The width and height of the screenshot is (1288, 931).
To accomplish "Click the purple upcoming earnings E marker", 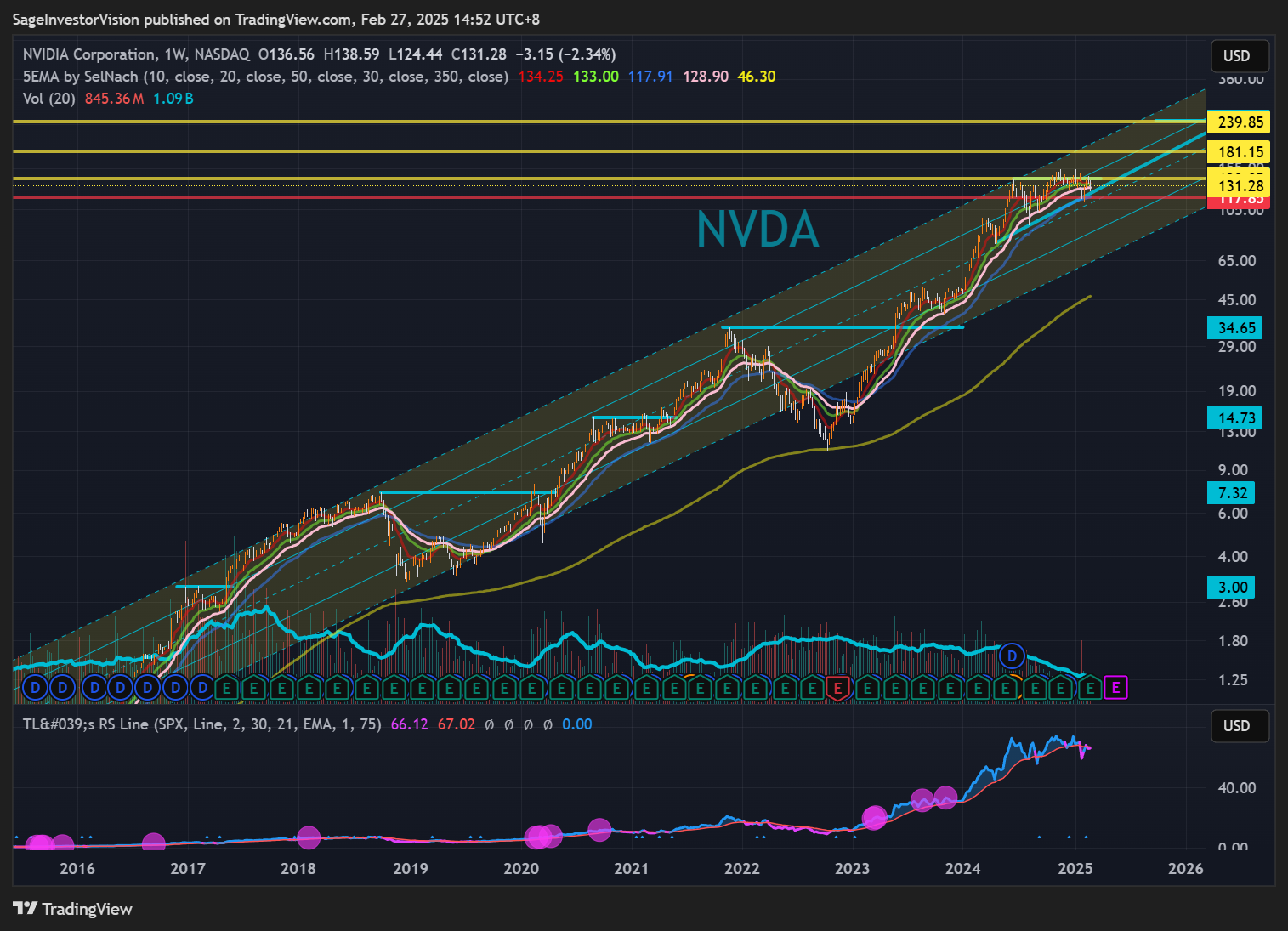I will [x=1116, y=688].
